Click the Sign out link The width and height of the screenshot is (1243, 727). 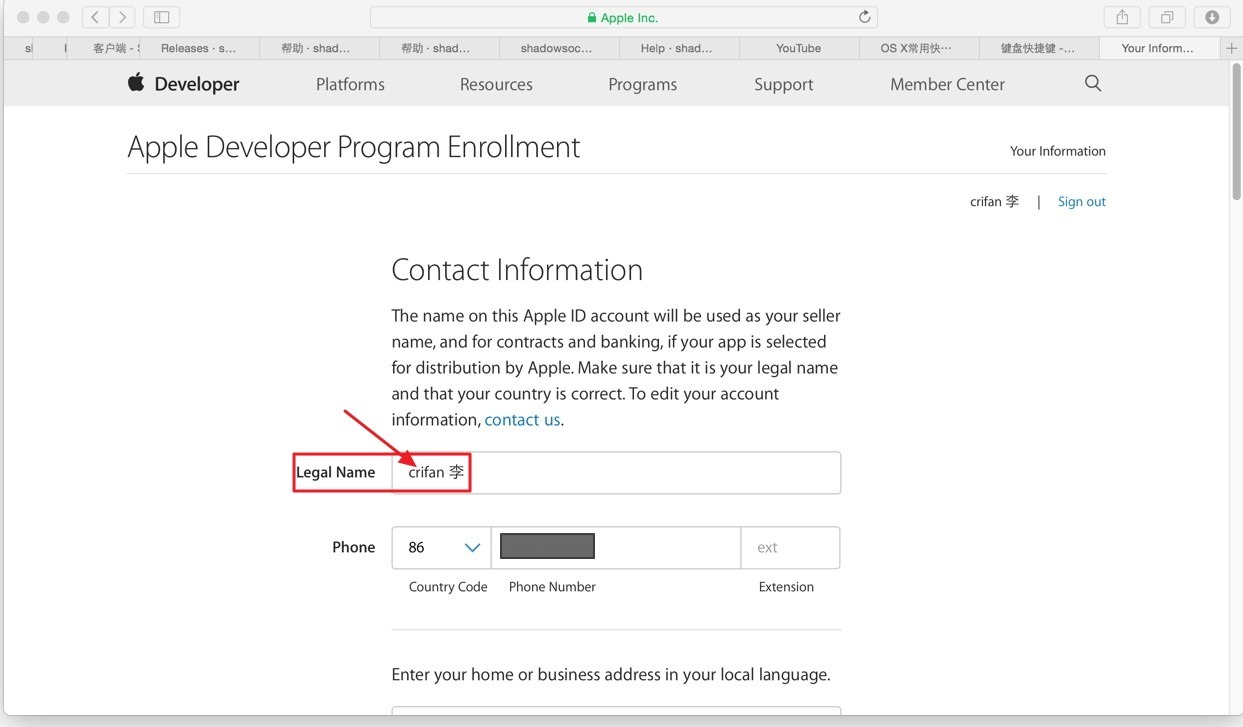1082,202
